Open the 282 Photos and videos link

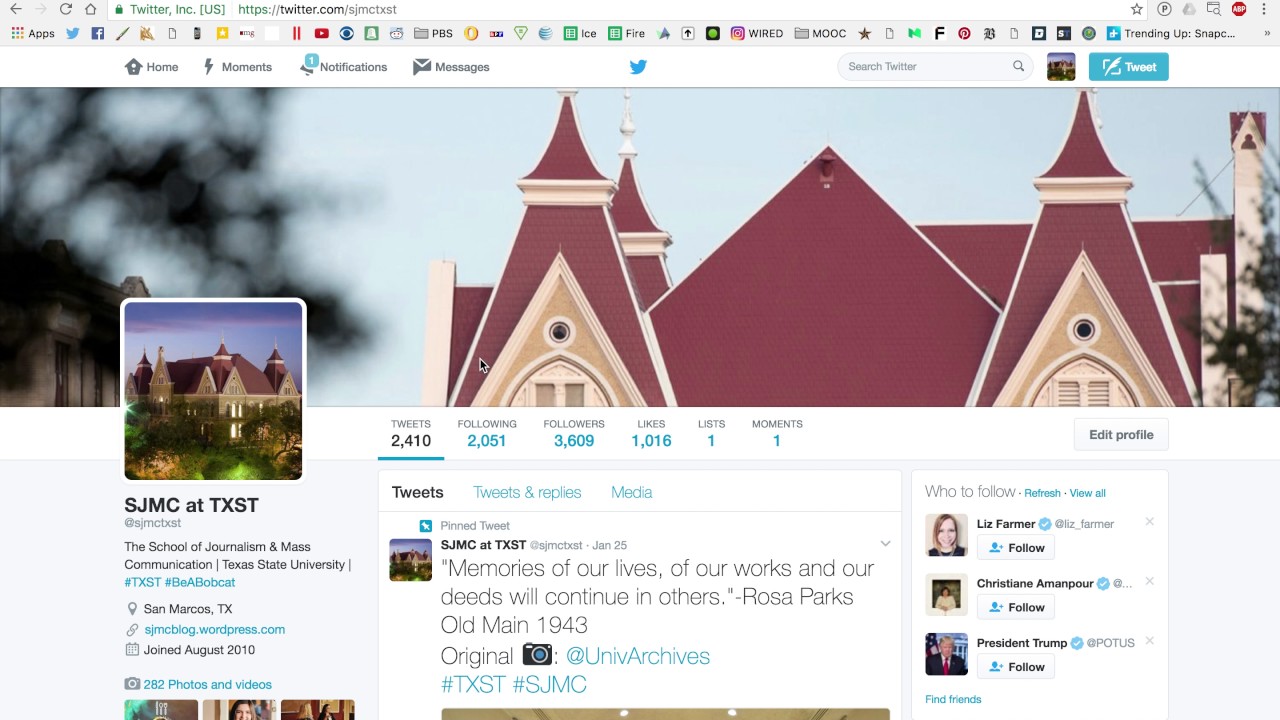(207, 685)
